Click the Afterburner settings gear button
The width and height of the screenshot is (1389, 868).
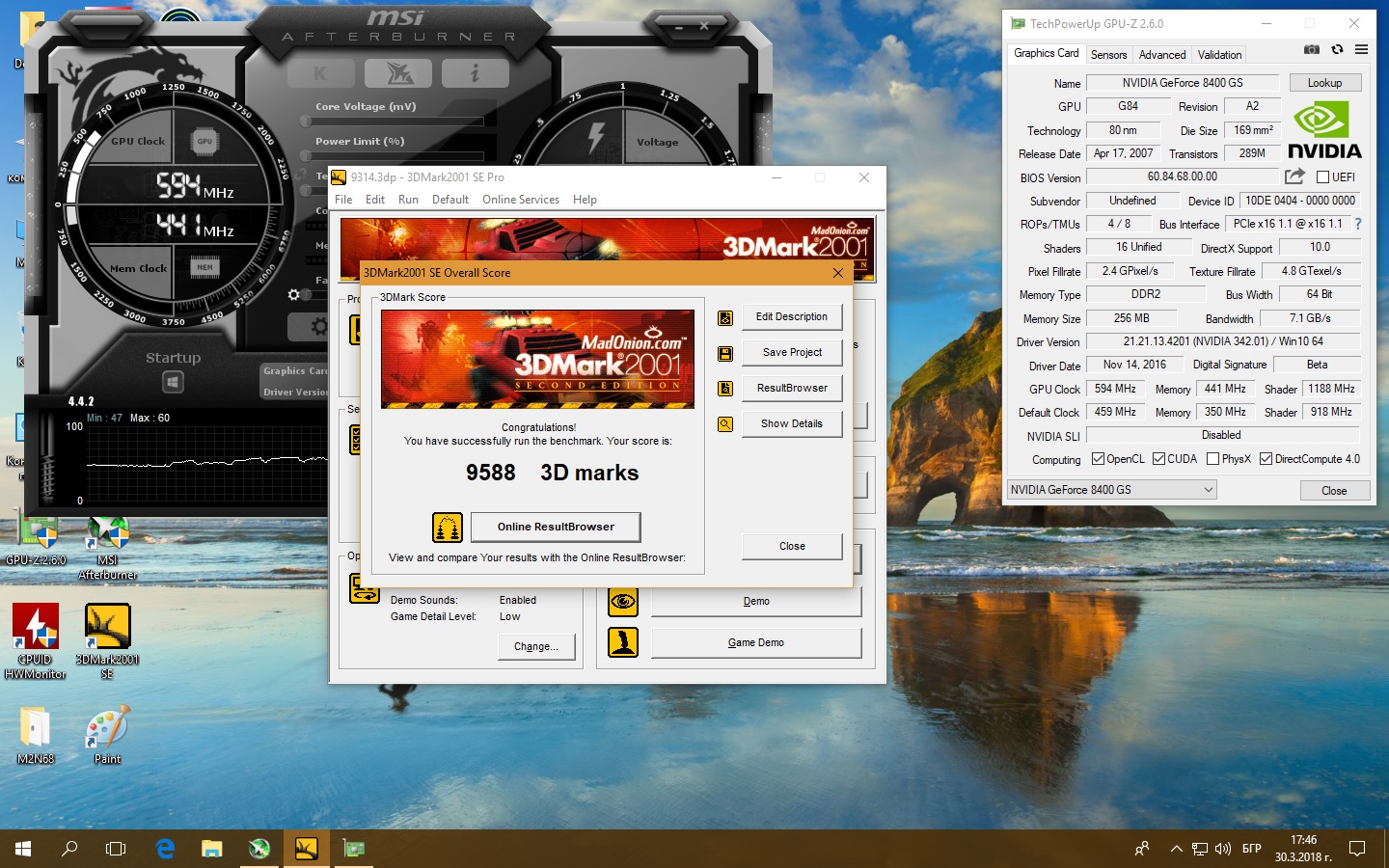point(318,327)
